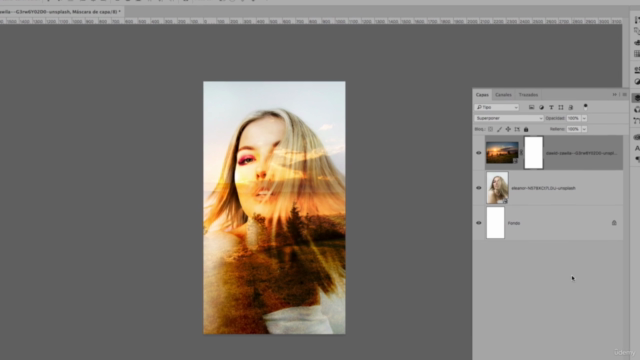Click lock transparent pixels icon
Screen dimensions: 640x360
(x=490, y=129)
